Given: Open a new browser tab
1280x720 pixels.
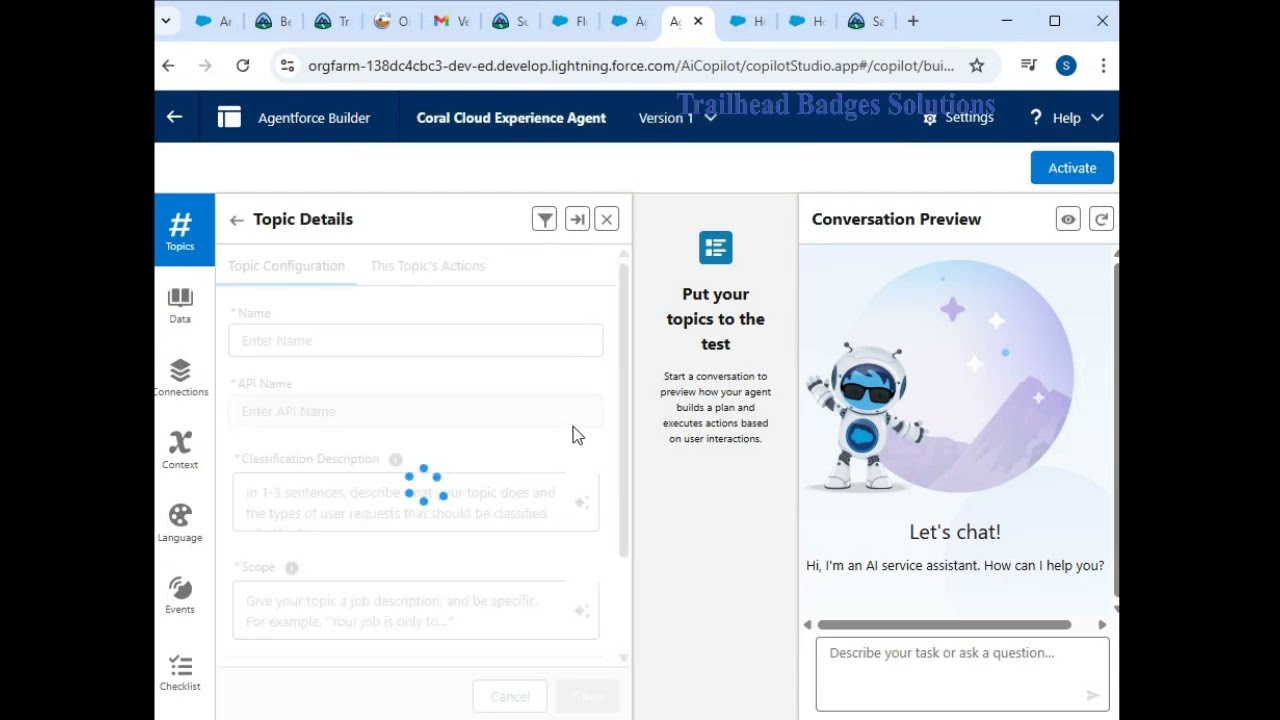Looking at the screenshot, I should pyautogui.click(x=913, y=21).
